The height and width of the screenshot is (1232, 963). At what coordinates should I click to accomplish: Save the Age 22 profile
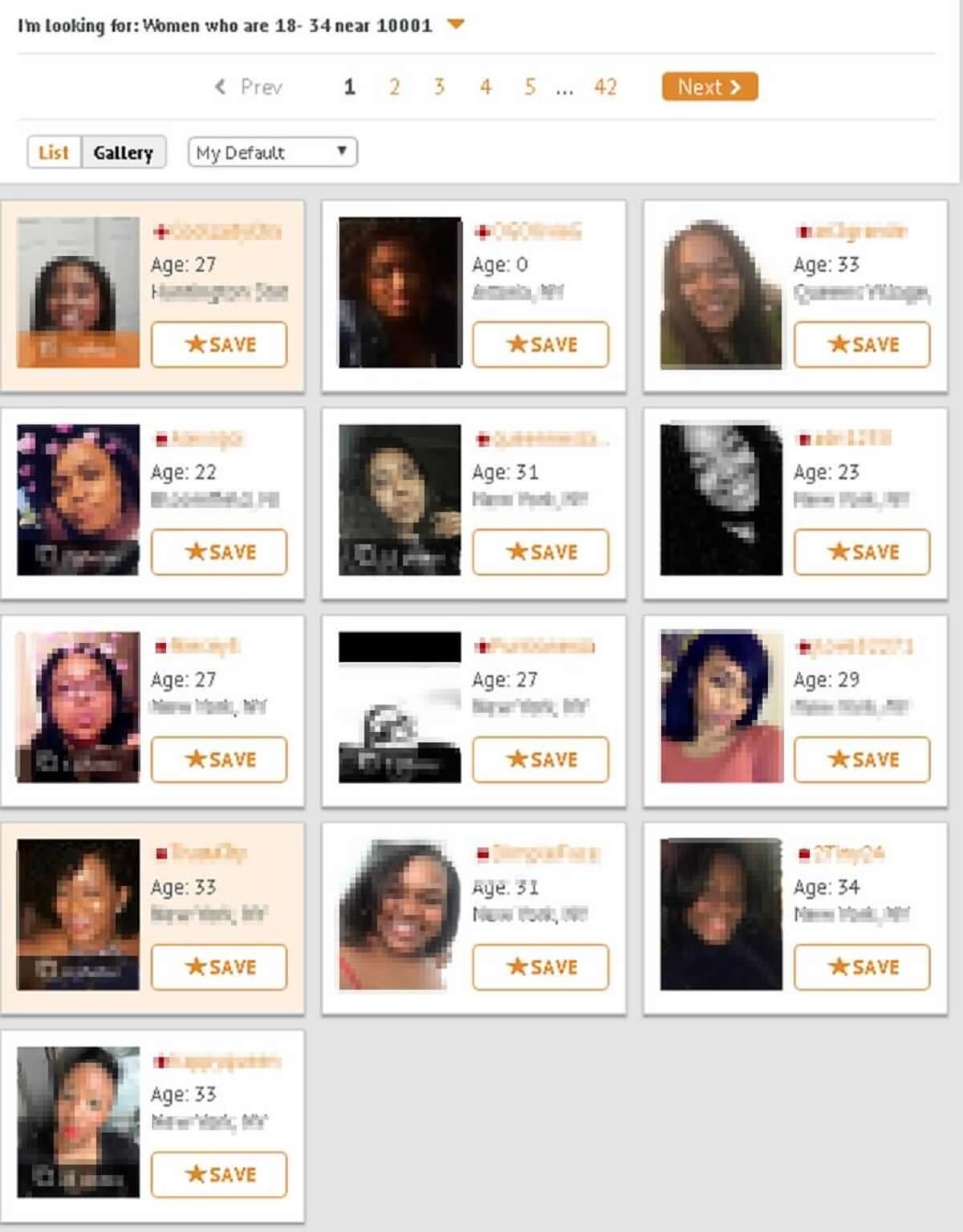219,551
